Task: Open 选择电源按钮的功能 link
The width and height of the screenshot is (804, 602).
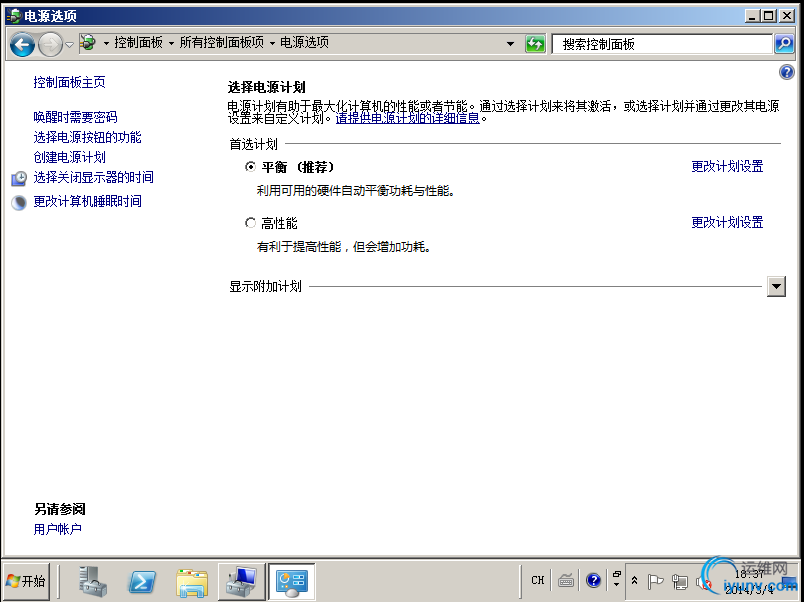Action: 87,137
